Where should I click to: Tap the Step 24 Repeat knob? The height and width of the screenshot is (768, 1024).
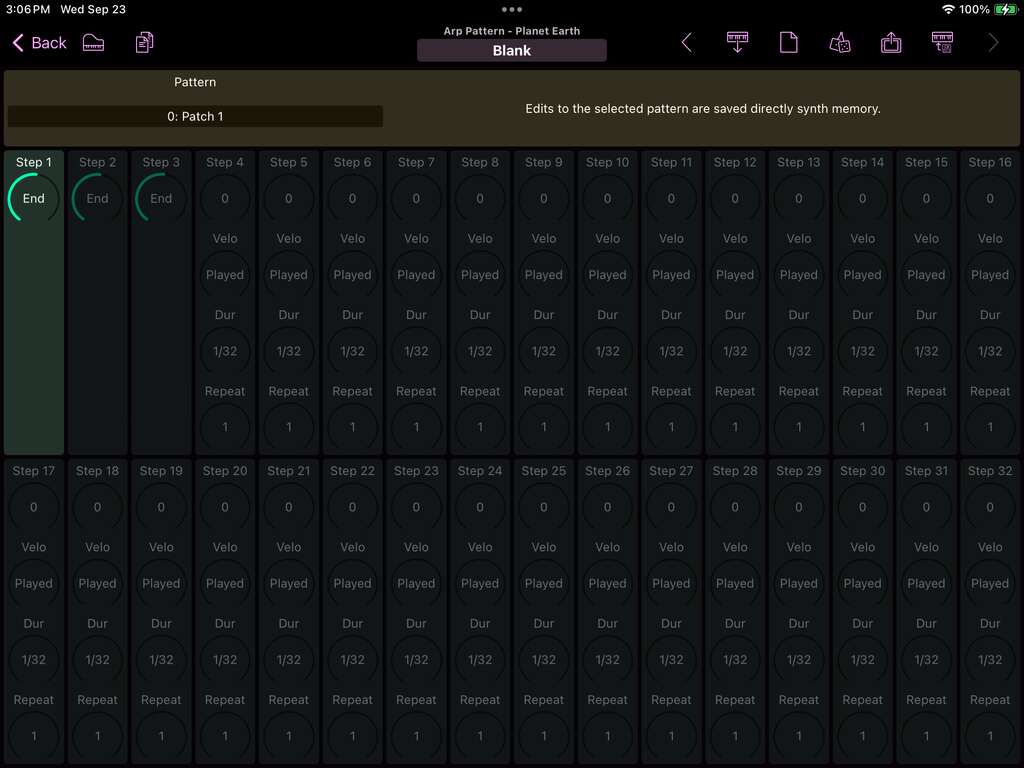tap(480, 736)
